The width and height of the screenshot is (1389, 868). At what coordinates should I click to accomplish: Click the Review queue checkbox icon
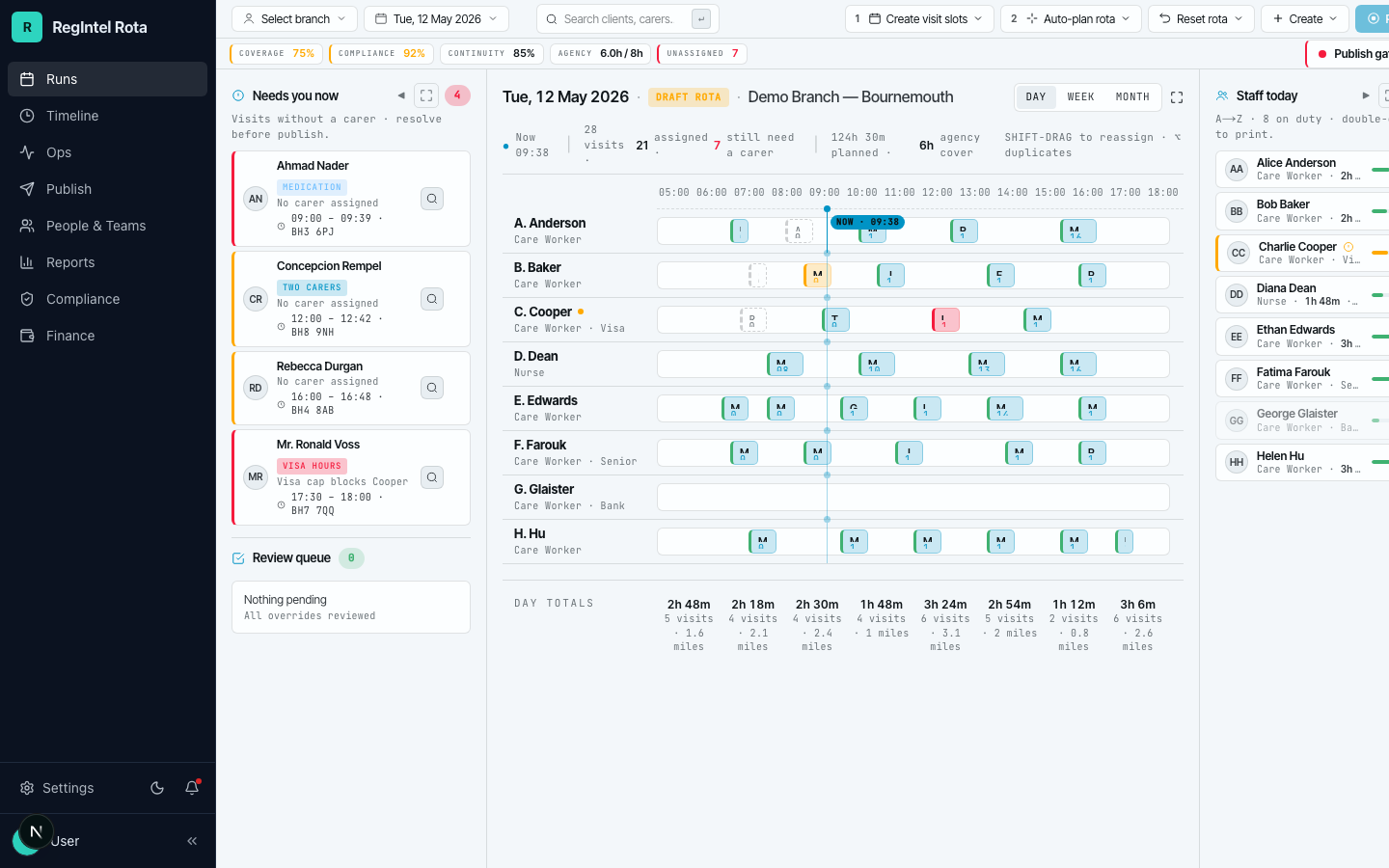tap(238, 558)
